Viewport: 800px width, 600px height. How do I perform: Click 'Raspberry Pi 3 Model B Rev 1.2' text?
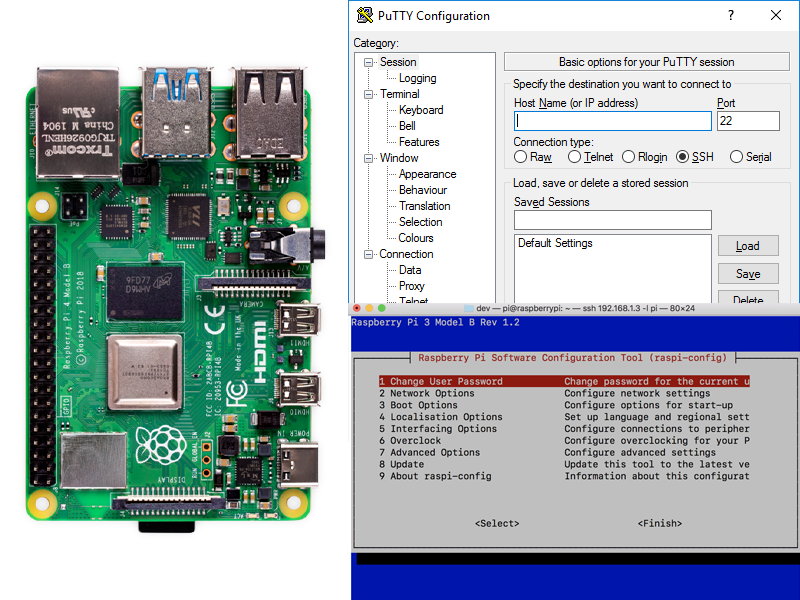pyautogui.click(x=435, y=322)
